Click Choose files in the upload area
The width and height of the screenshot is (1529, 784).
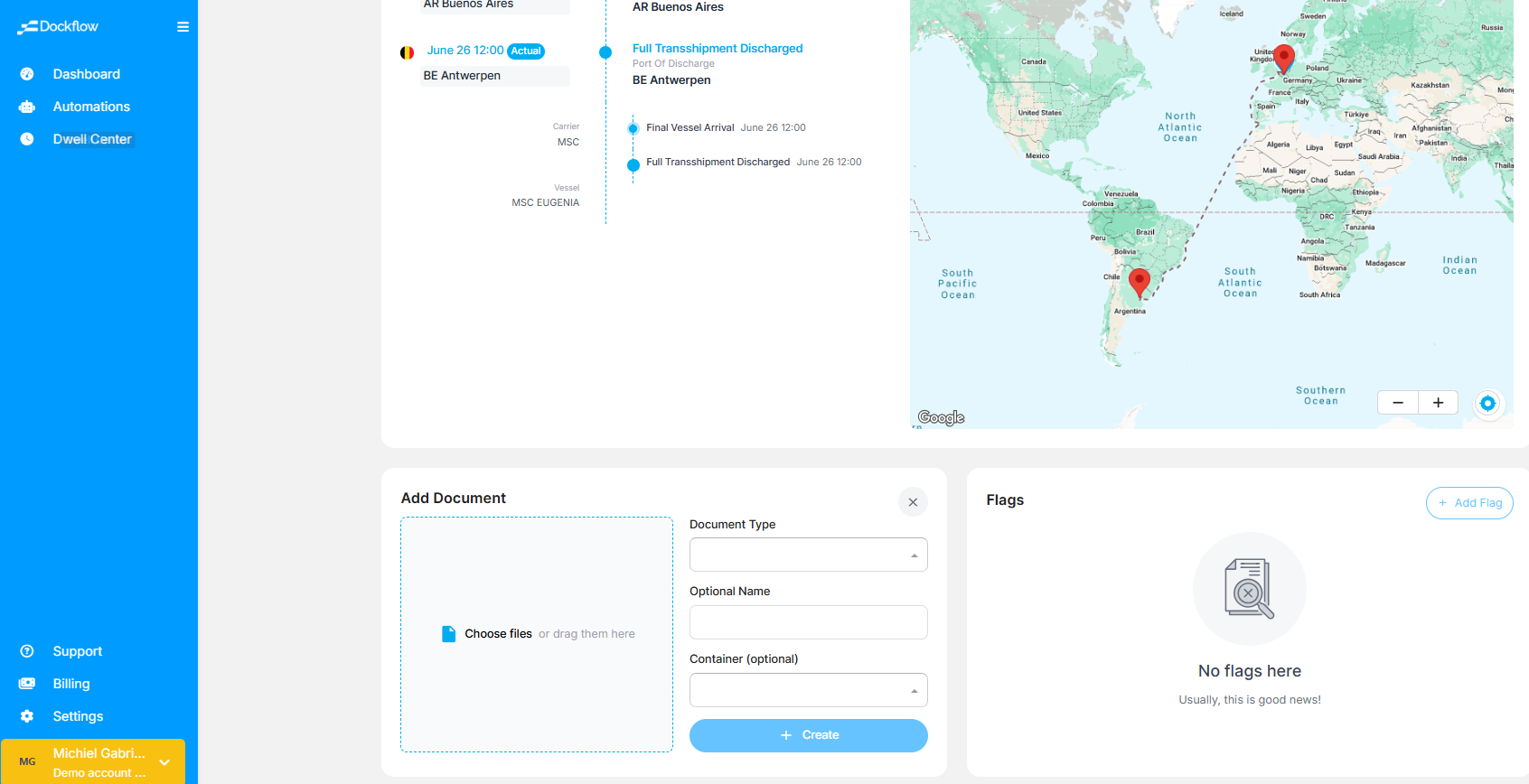(498, 634)
